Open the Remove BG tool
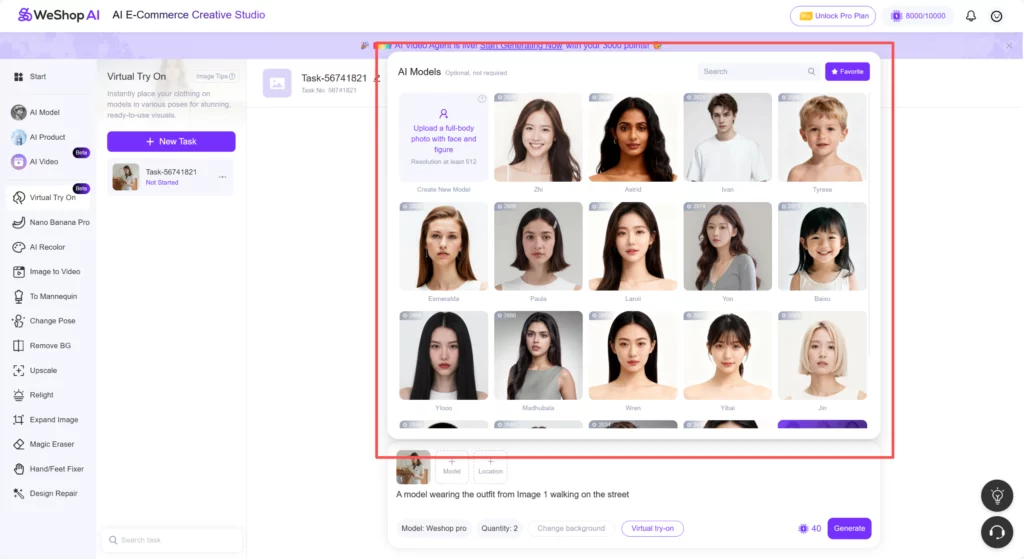 [42, 345]
